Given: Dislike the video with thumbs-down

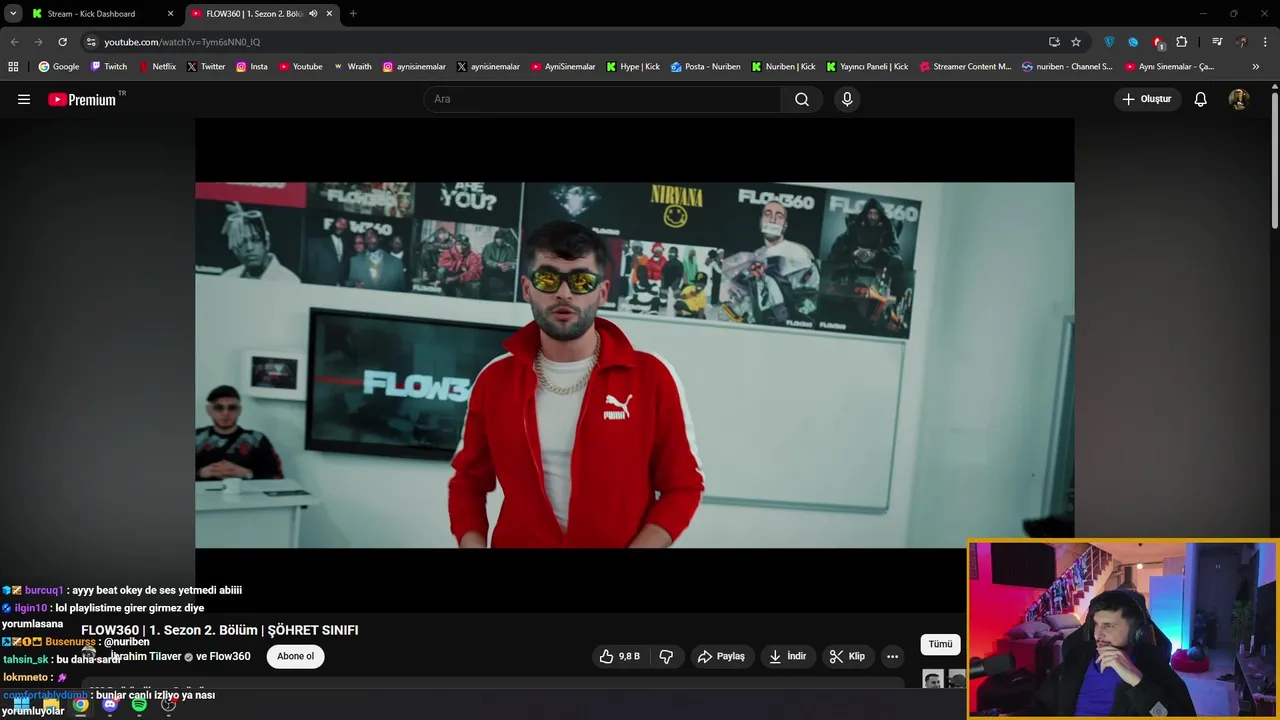Looking at the screenshot, I should pyautogui.click(x=666, y=656).
